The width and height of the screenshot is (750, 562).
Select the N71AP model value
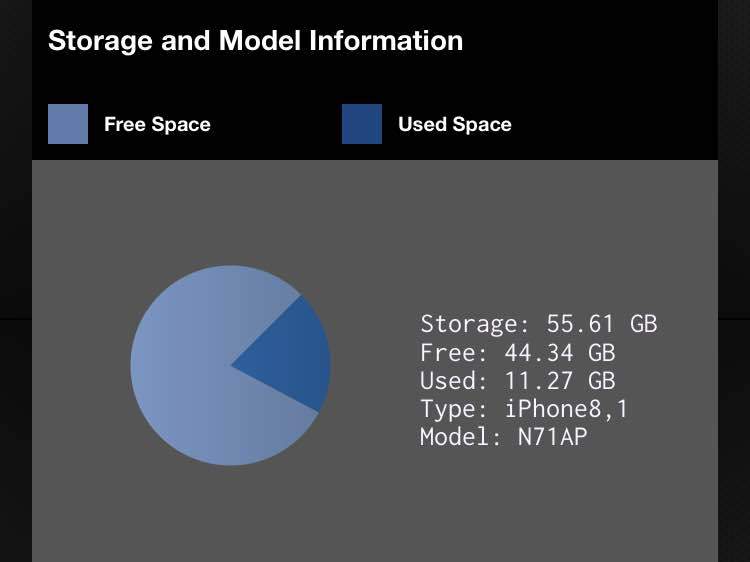tap(552, 437)
